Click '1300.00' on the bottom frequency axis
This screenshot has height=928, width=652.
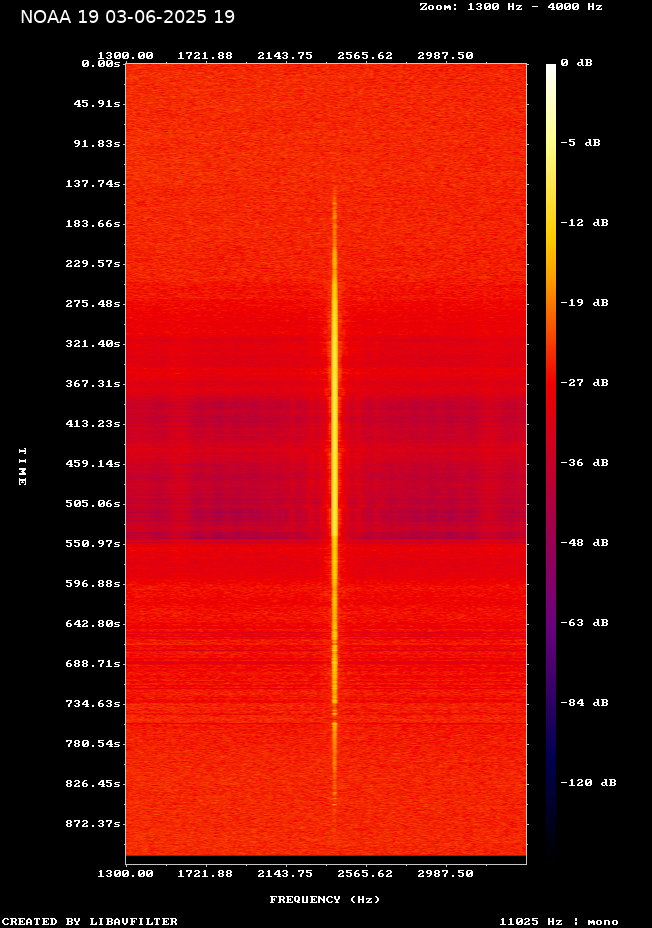pos(125,874)
